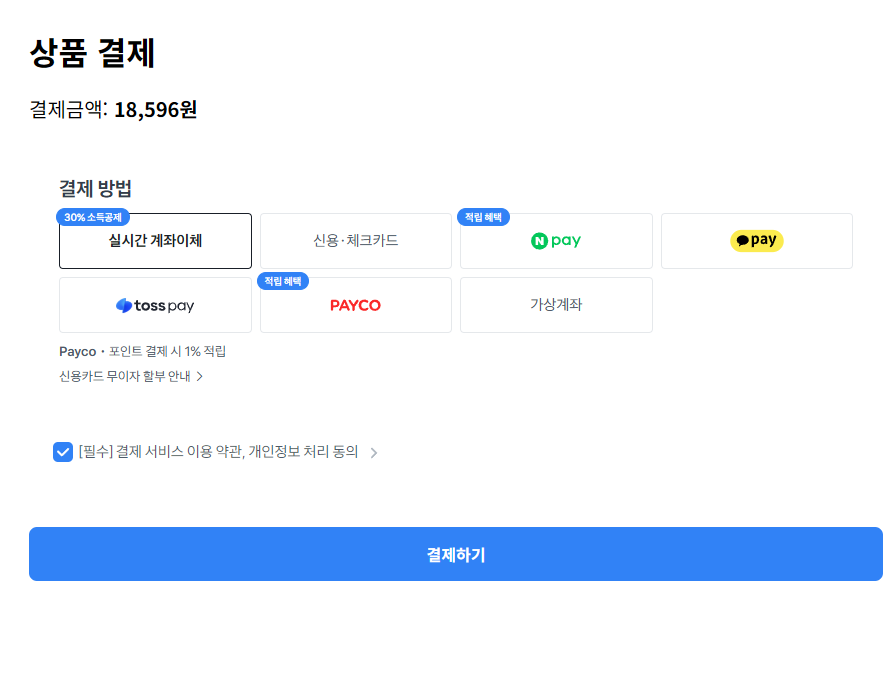Image resolution: width=889 pixels, height=674 pixels.
Task: Expand terms details via chevron beside 동의
Action: (x=374, y=453)
